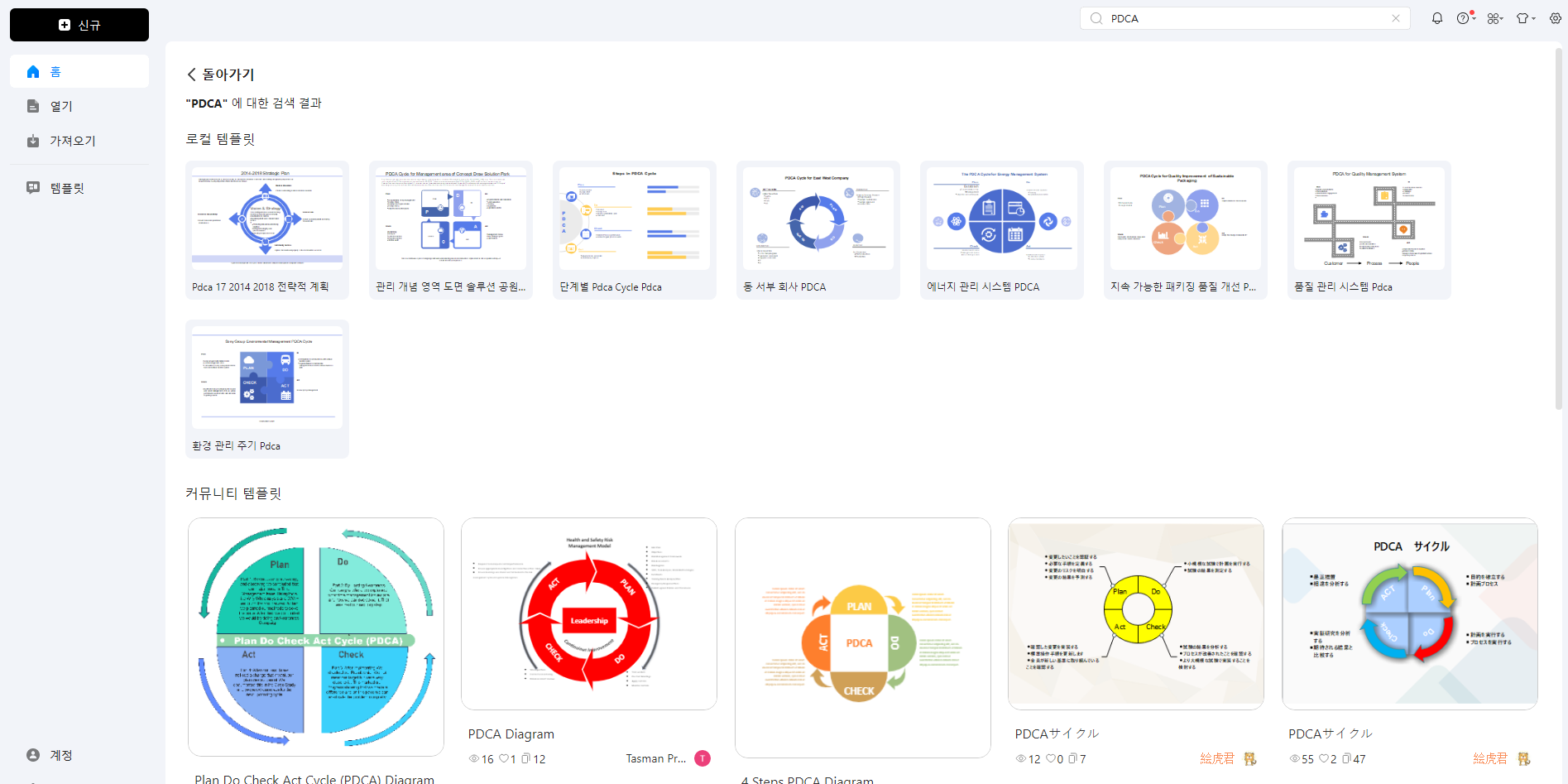The height and width of the screenshot is (784, 1568).
Task: Click the 가져오기 import icon
Action: point(33,141)
